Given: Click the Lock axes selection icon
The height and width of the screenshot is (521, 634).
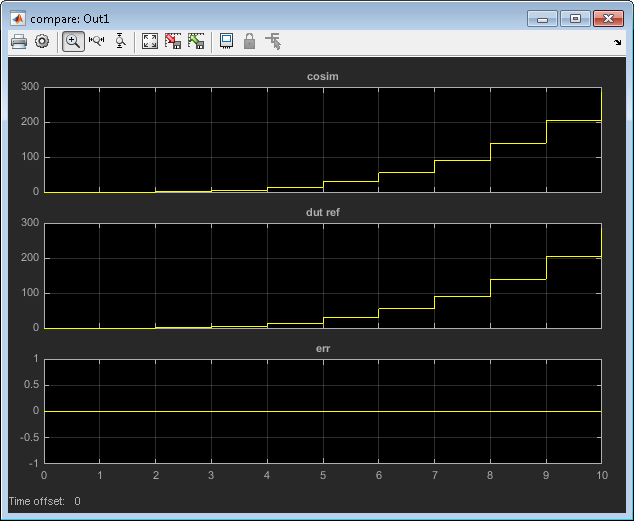Looking at the screenshot, I should click(249, 41).
